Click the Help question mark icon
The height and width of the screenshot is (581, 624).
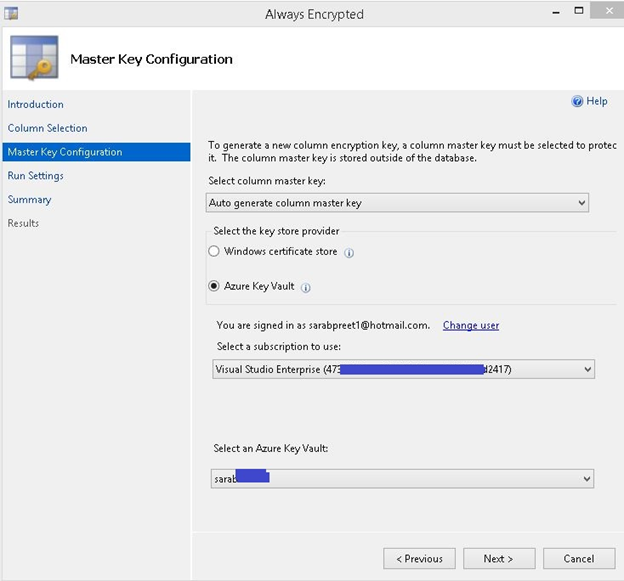(x=577, y=101)
